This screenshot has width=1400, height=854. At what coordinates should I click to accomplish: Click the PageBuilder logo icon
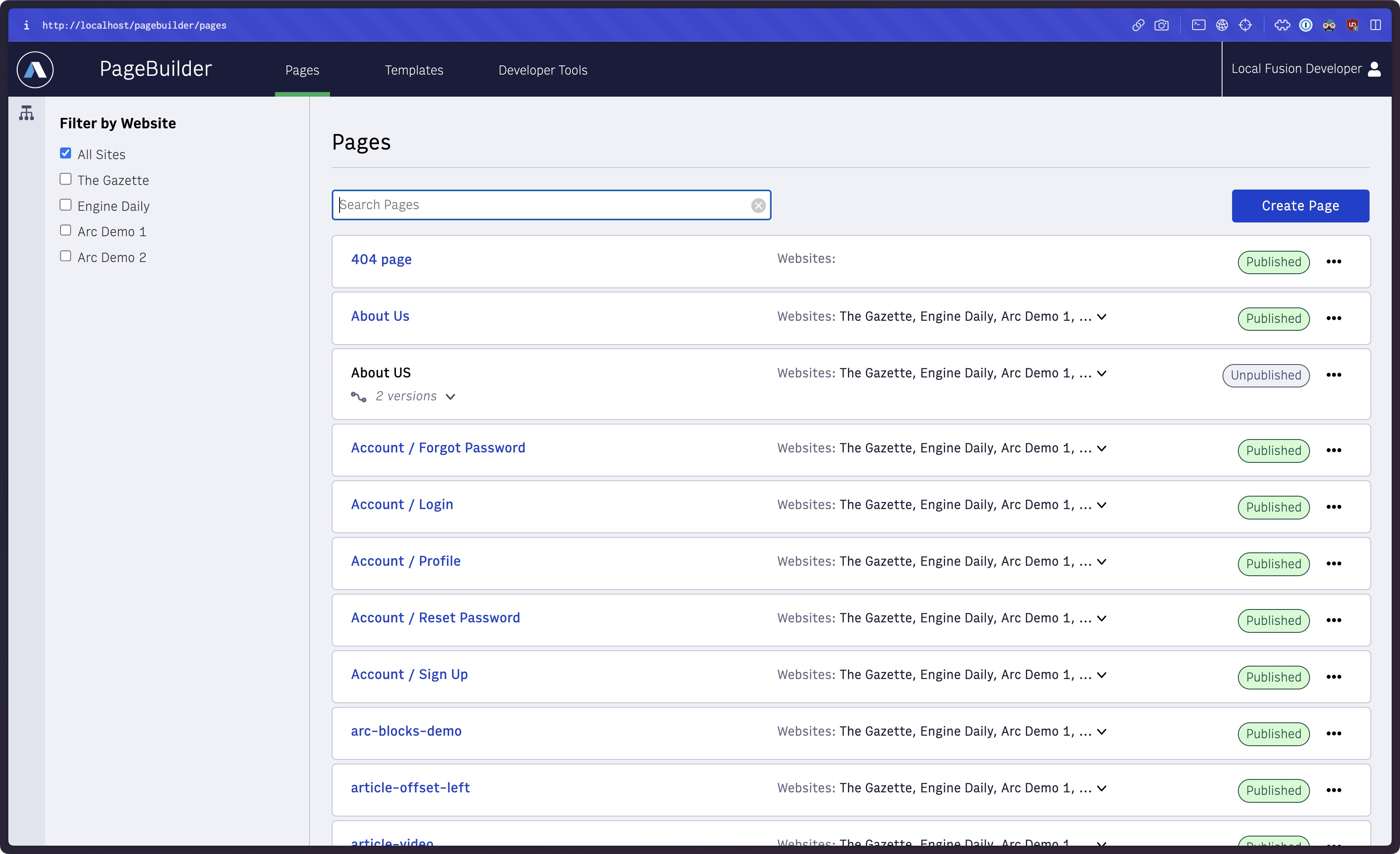click(x=35, y=69)
